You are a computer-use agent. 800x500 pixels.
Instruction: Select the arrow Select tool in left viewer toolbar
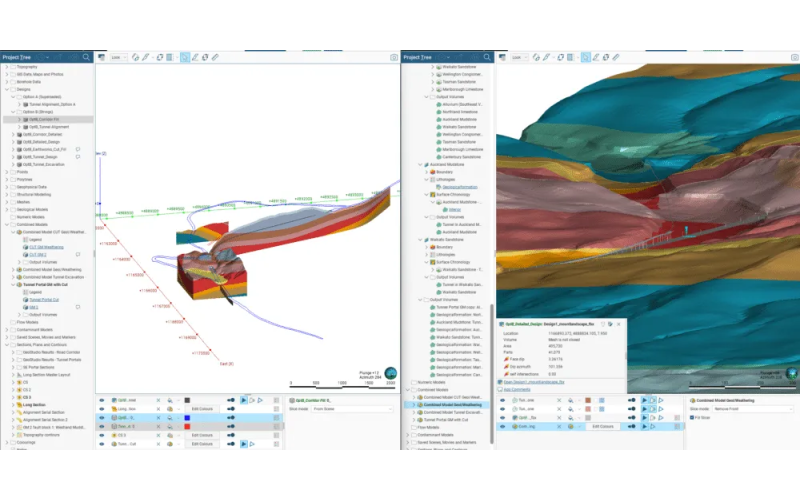coord(185,57)
